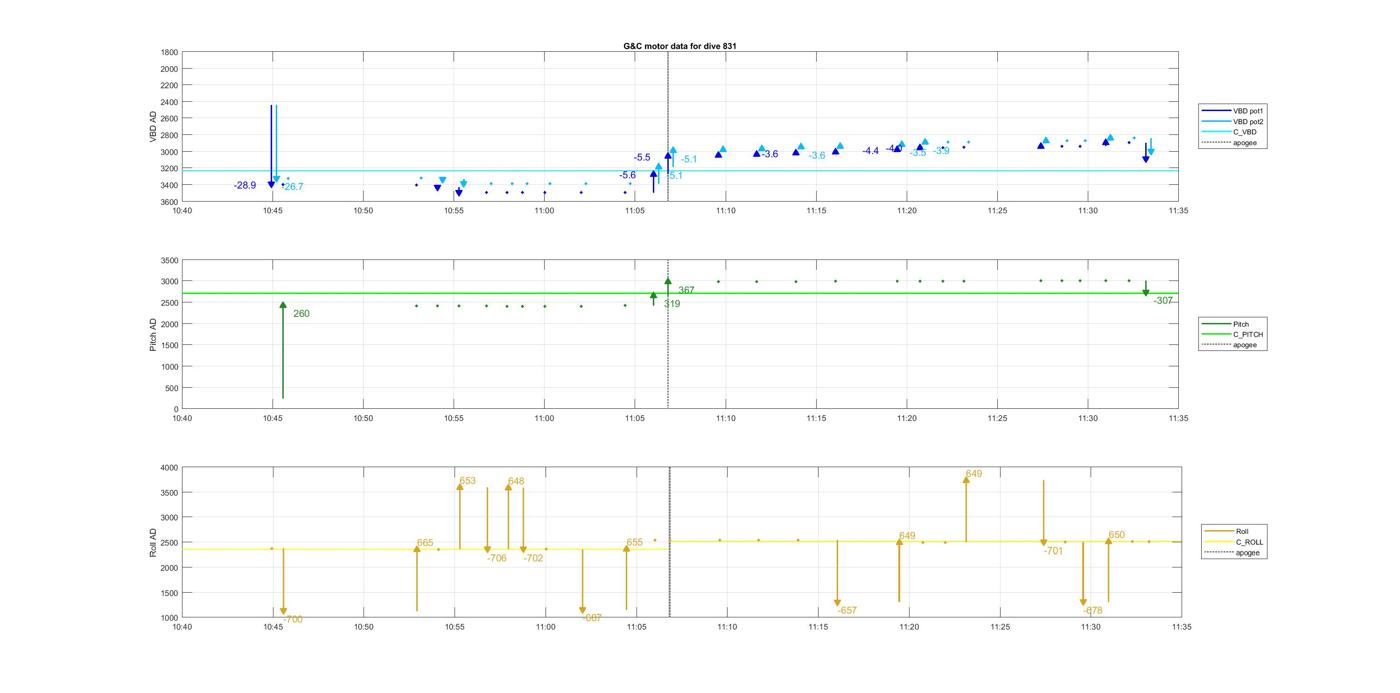Viewport: 1400px width, 693px height.
Task: Click the '655' roll data label
Action: [x=635, y=543]
